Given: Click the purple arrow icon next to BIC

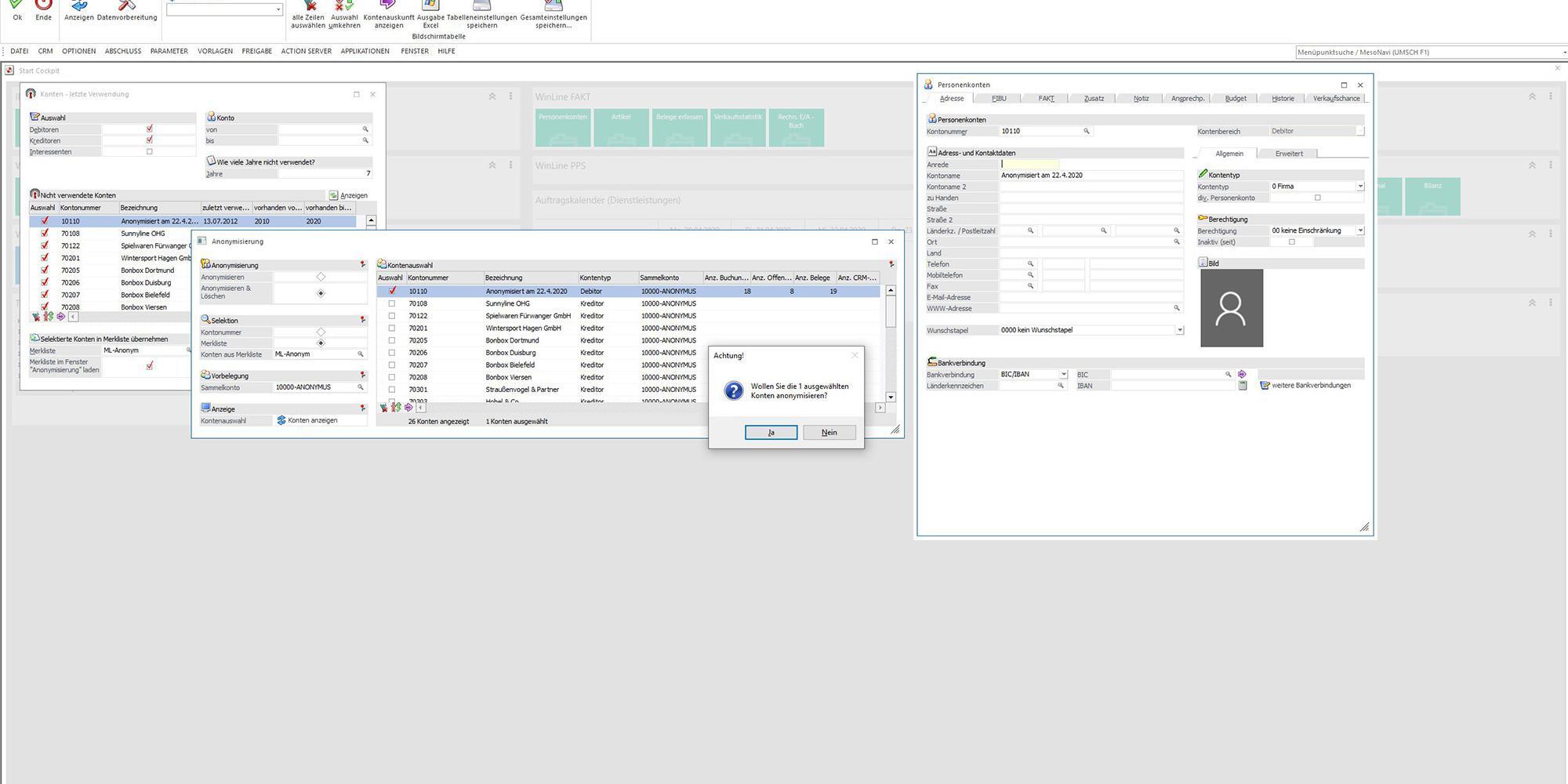Looking at the screenshot, I should pyautogui.click(x=1242, y=375).
